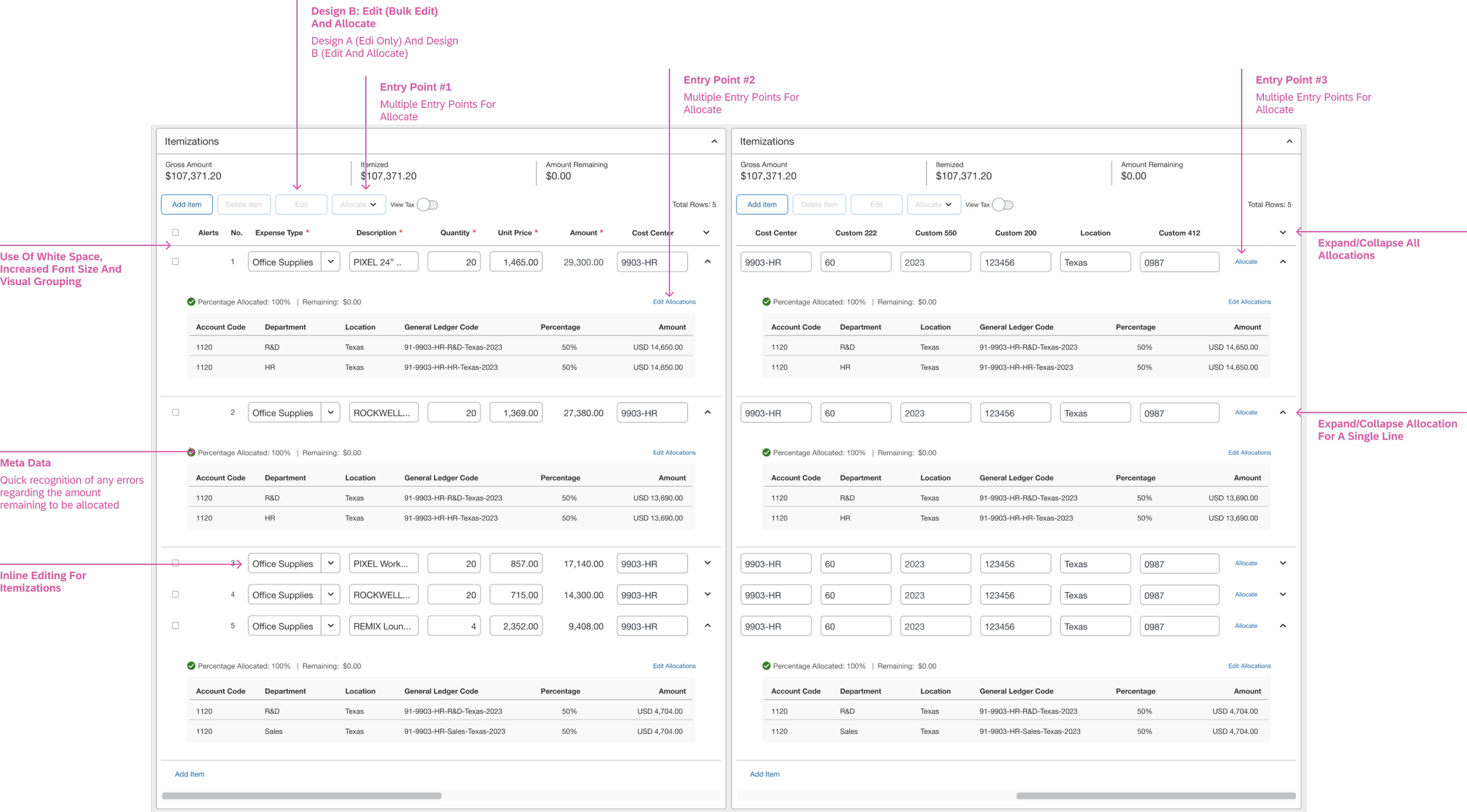Viewport: 1467px width, 812px height.
Task: Check the select-all checkbox in table header
Action: click(175, 232)
